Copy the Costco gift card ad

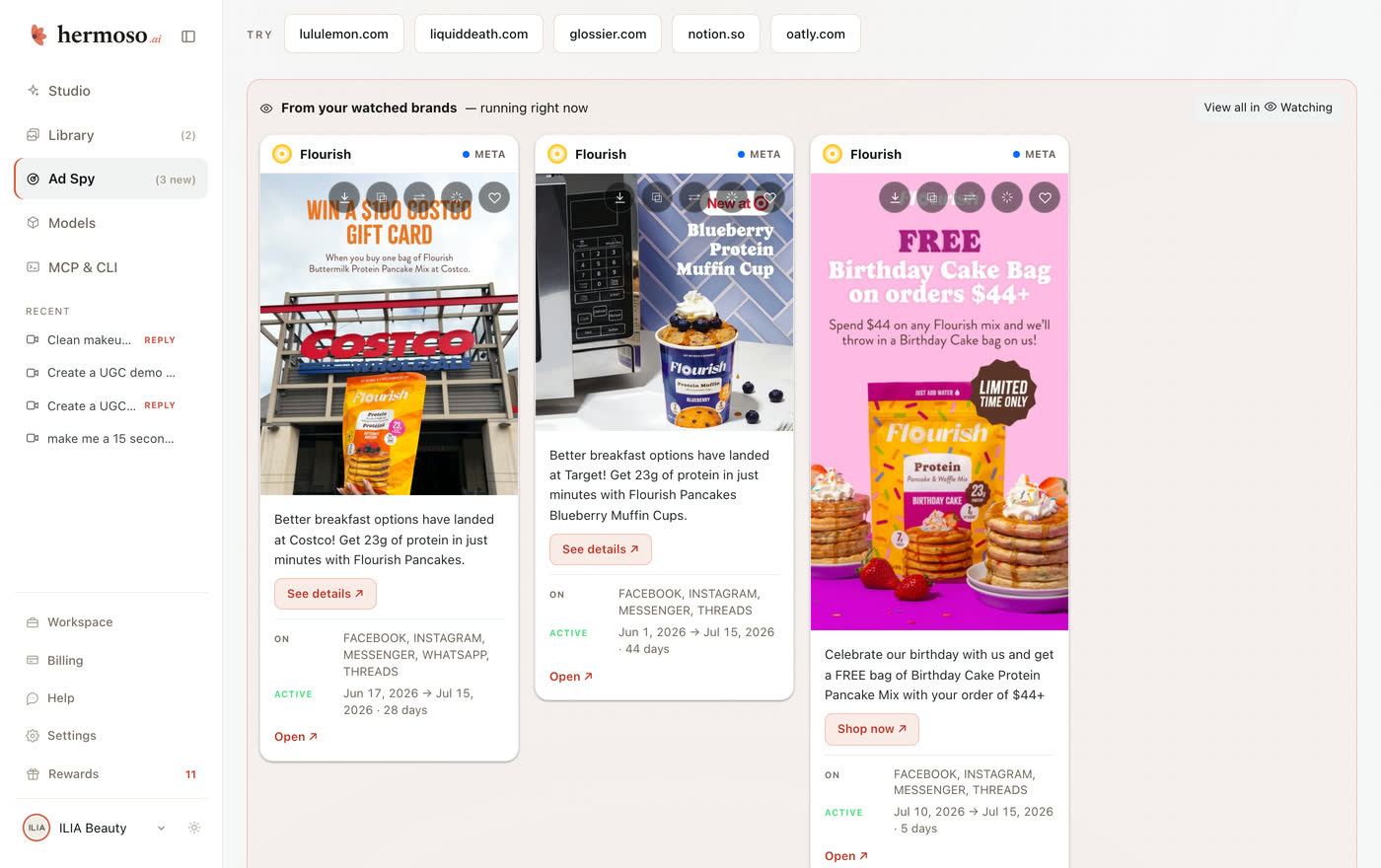pyautogui.click(x=382, y=197)
